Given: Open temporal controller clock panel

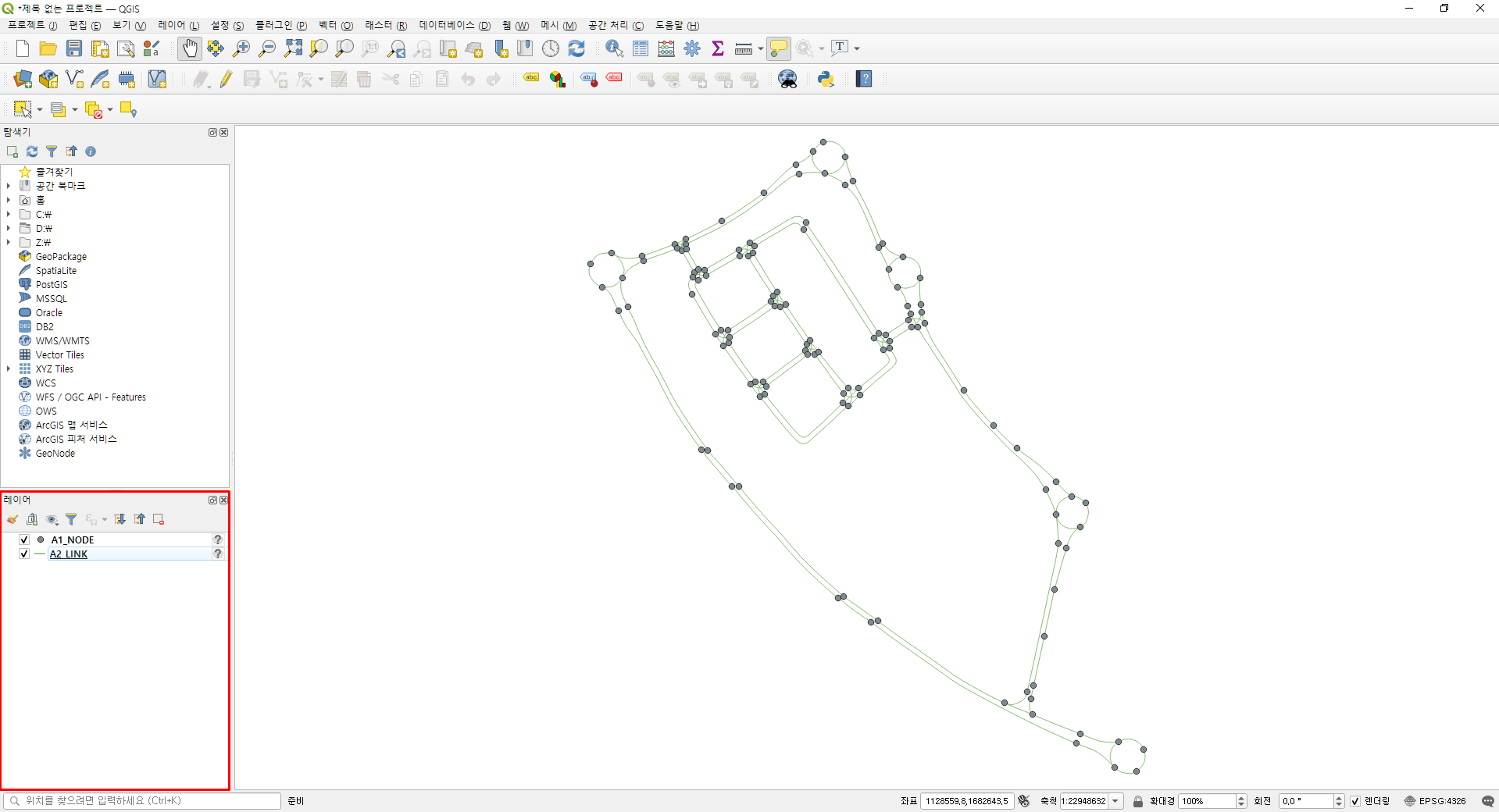Looking at the screenshot, I should pyautogui.click(x=551, y=48).
